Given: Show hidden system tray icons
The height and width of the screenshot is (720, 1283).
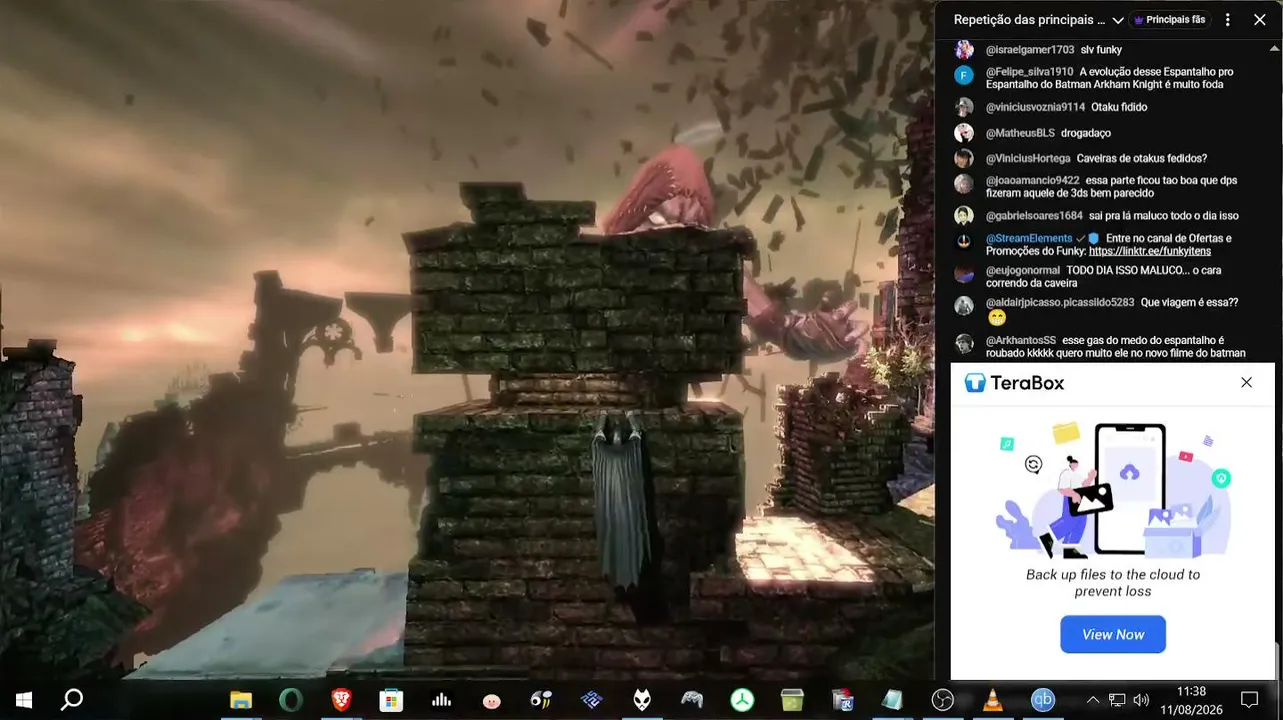Looking at the screenshot, I should pos(1093,700).
